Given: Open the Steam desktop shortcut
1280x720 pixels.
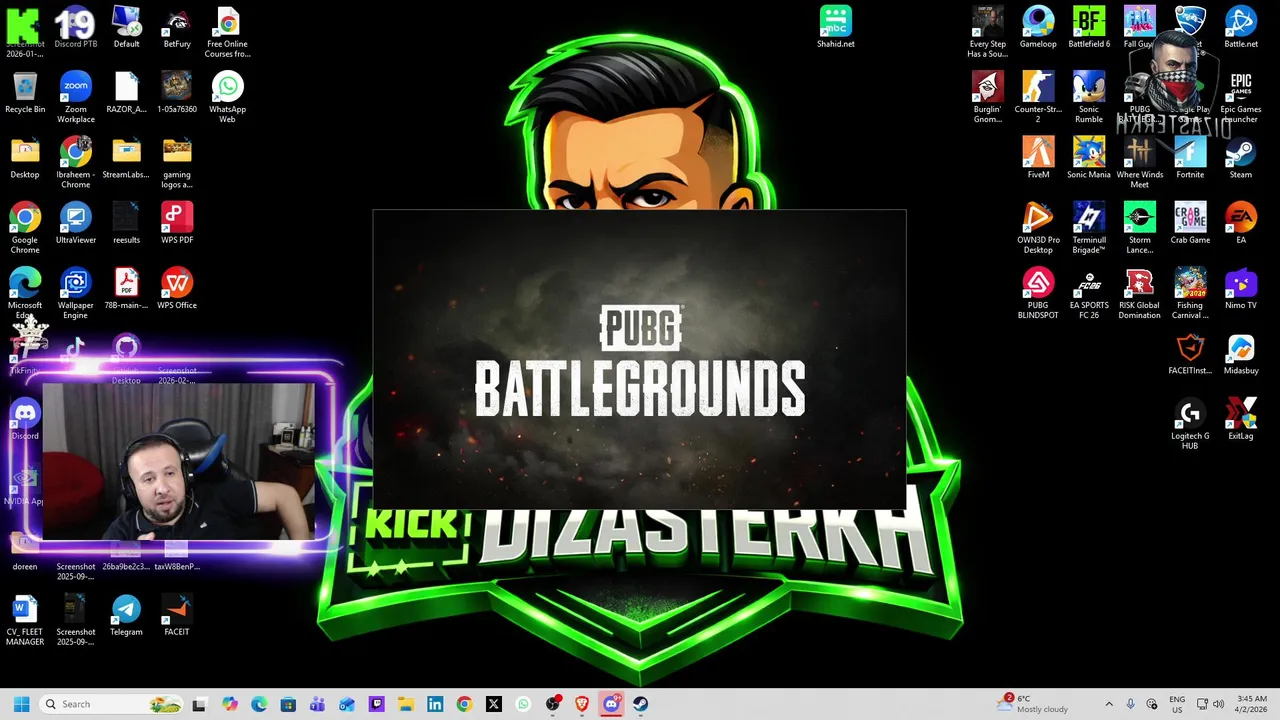Looking at the screenshot, I should point(1241,159).
